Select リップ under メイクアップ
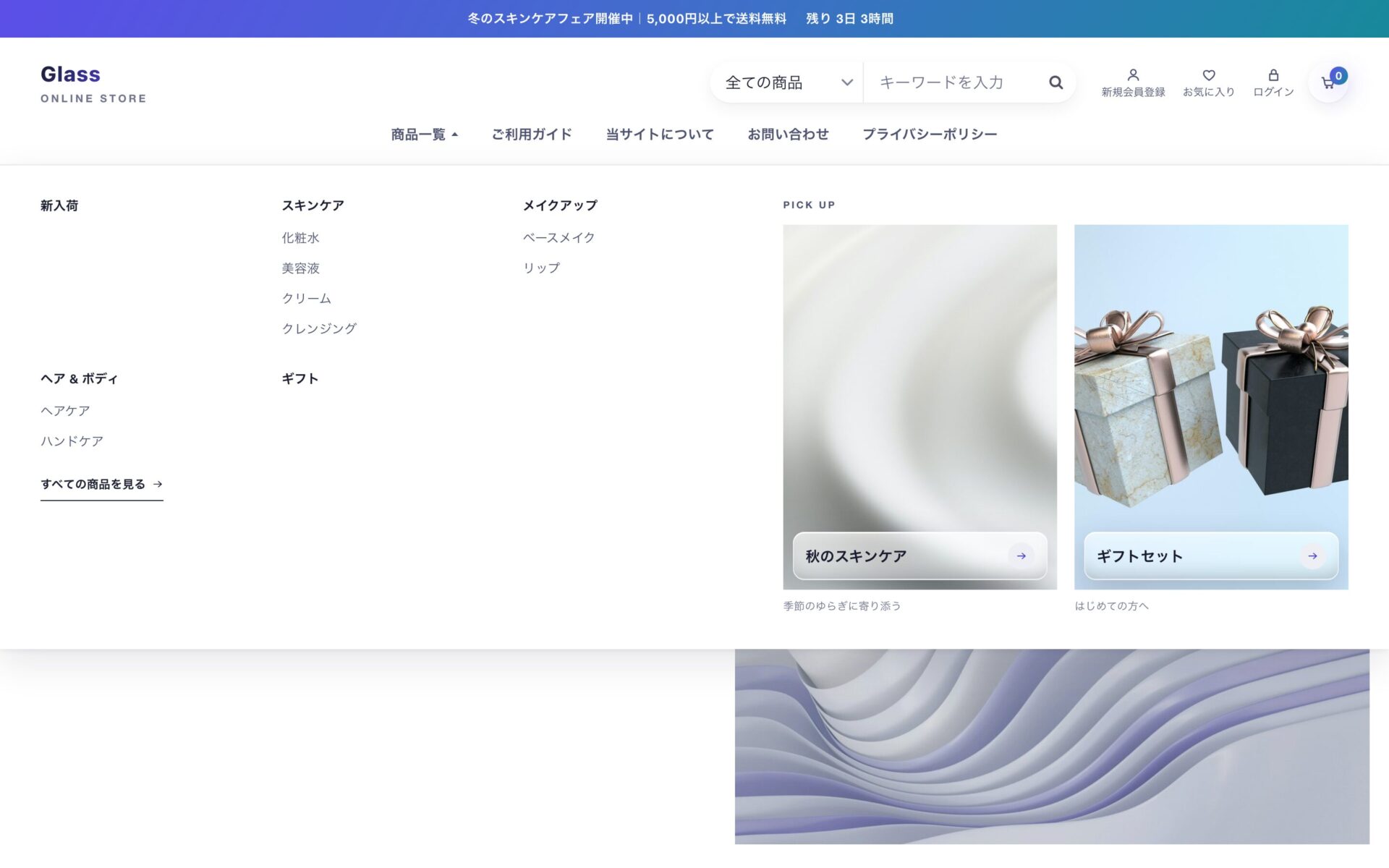Viewport: 1389px width, 868px height. [x=541, y=268]
